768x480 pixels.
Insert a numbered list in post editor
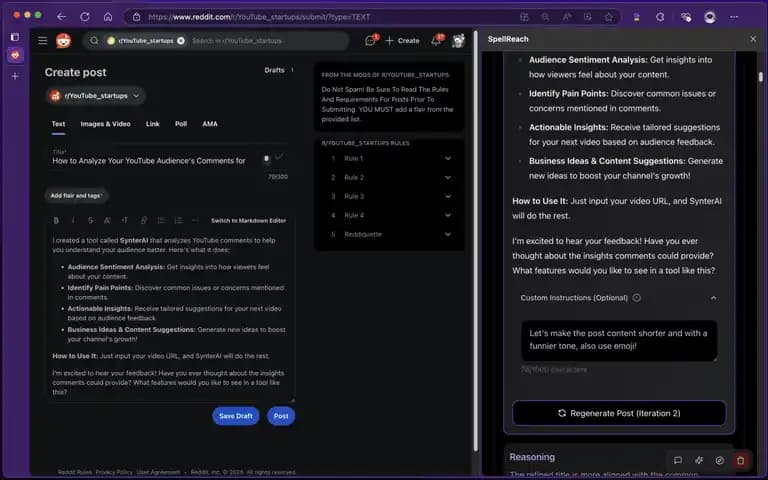[x=178, y=220]
